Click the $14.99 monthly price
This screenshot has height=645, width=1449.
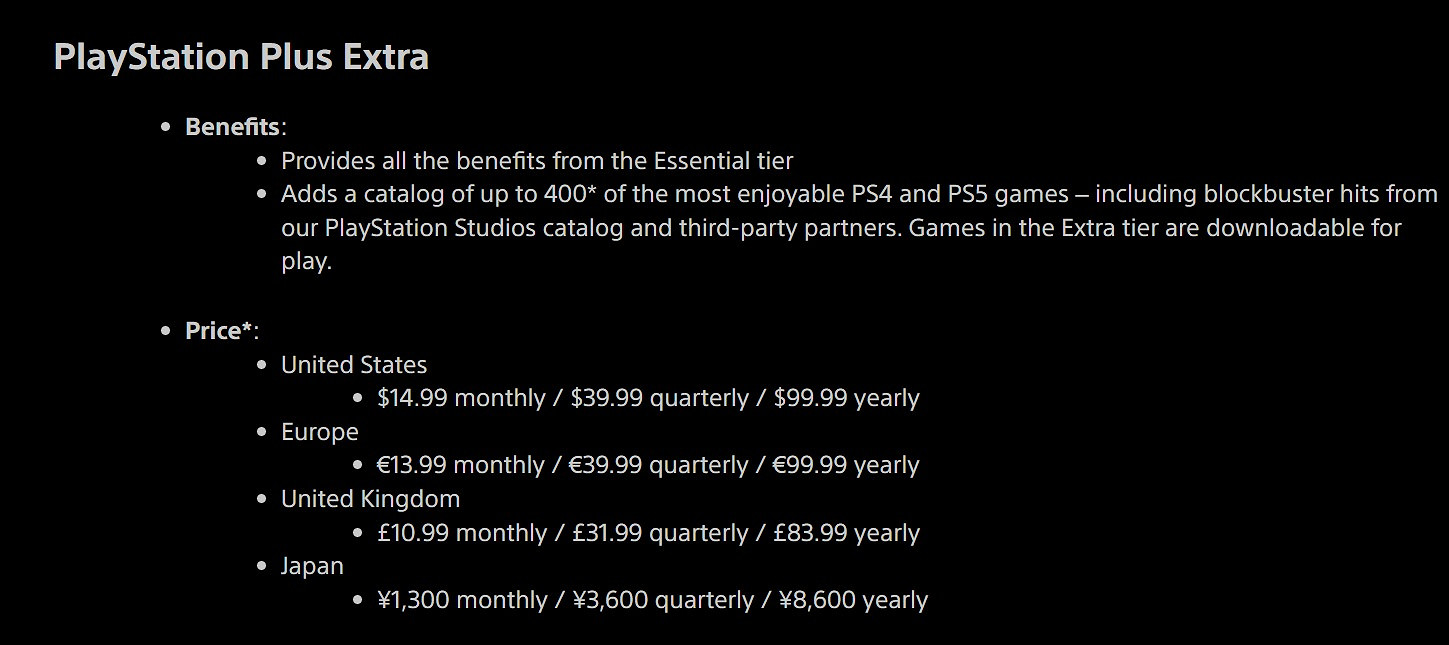[x=460, y=398]
